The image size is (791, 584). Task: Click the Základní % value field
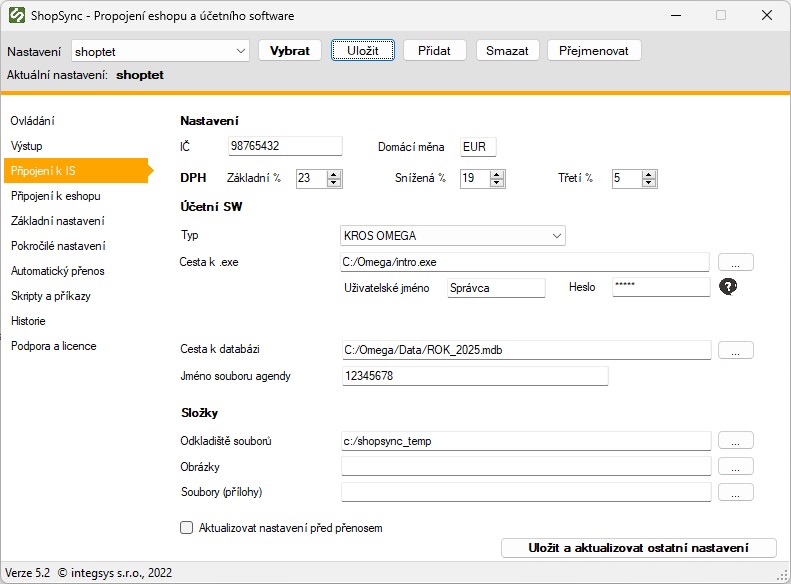click(x=312, y=178)
